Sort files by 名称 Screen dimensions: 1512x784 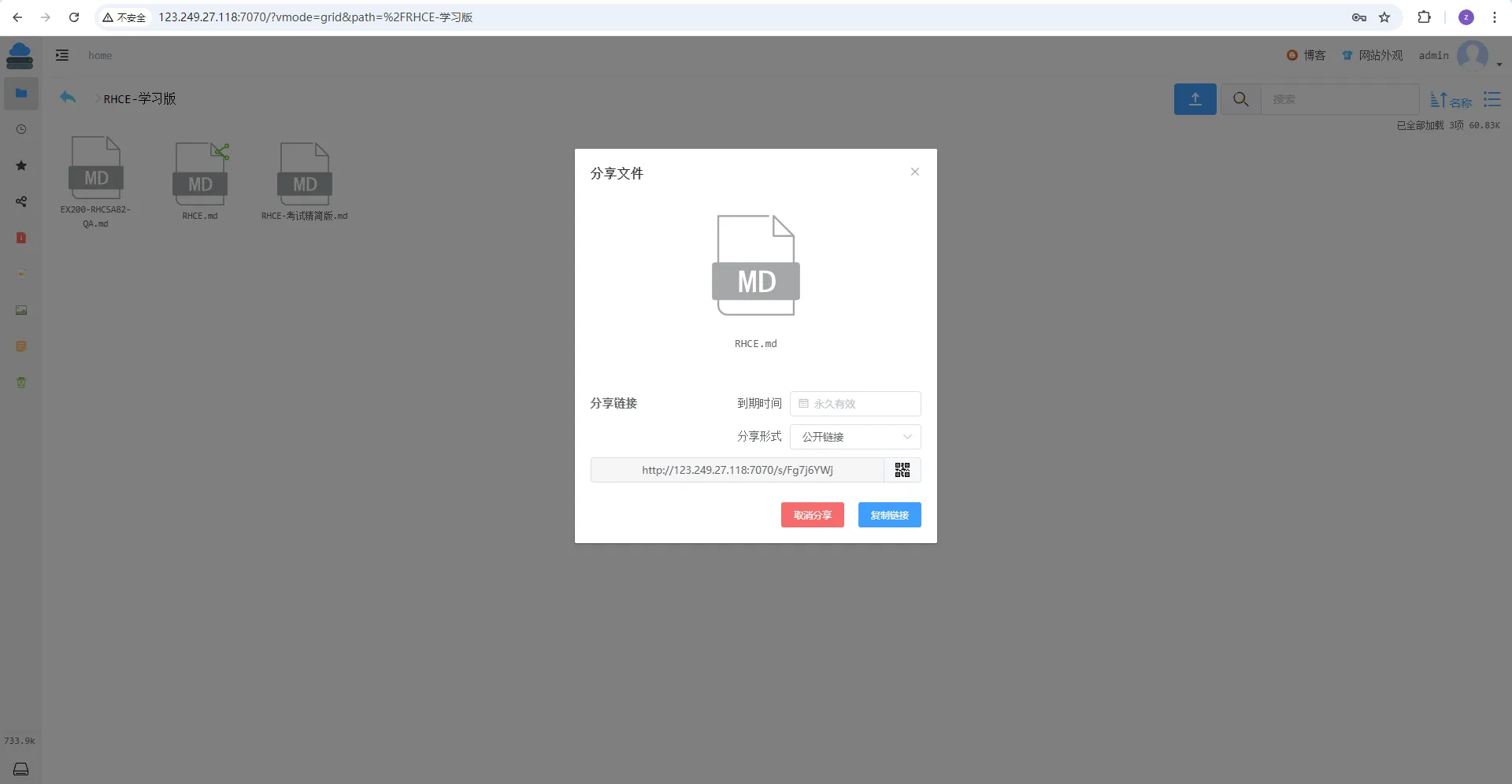pyautogui.click(x=1451, y=100)
